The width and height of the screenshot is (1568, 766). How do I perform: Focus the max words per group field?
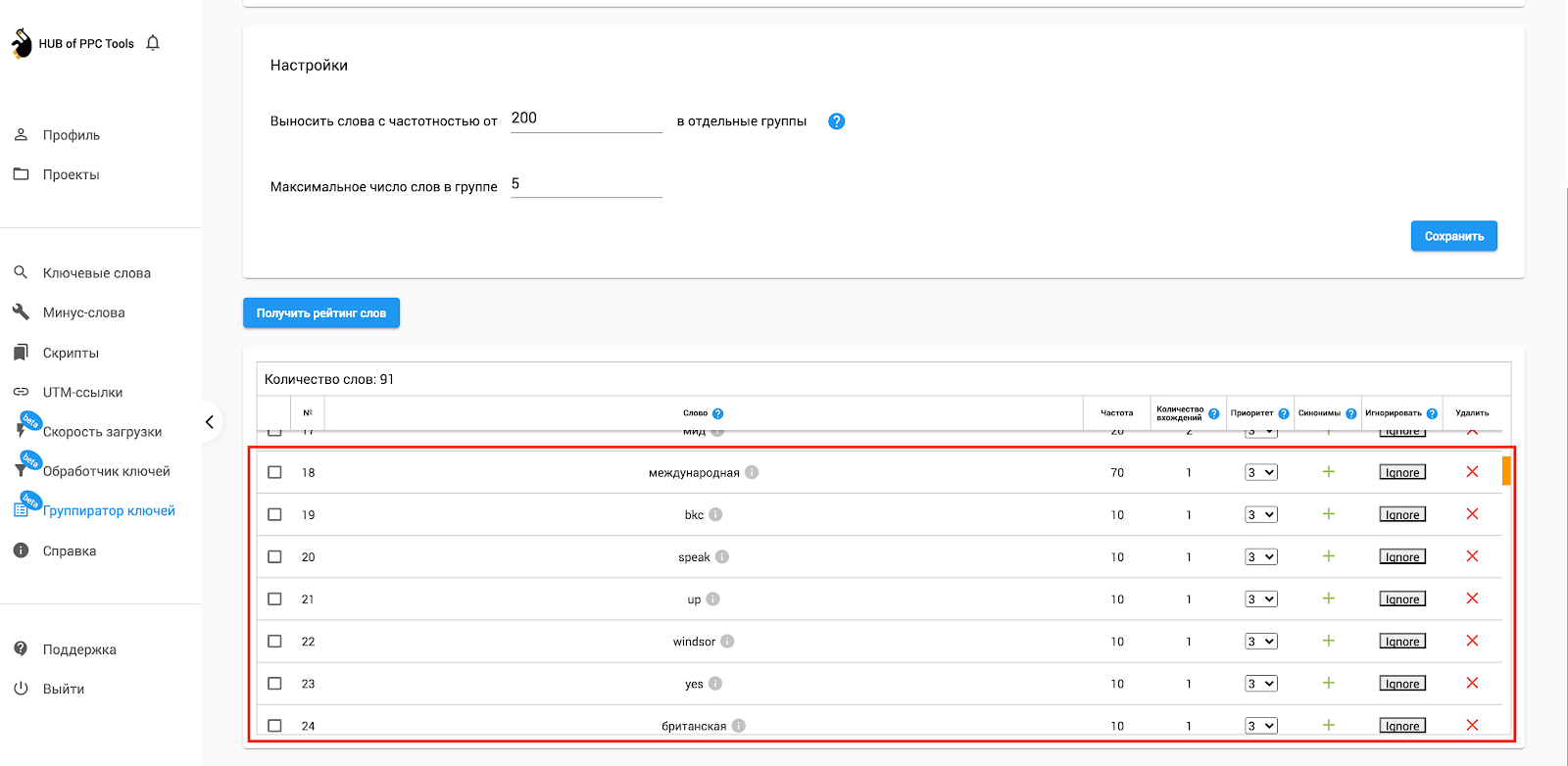[586, 184]
